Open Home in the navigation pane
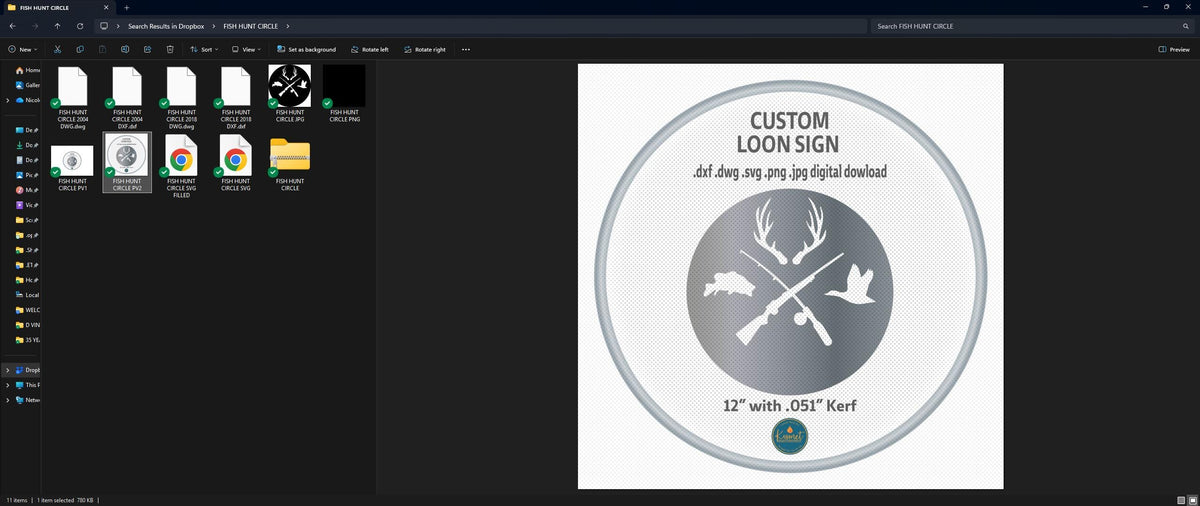This screenshot has height=506, width=1200. point(28,70)
